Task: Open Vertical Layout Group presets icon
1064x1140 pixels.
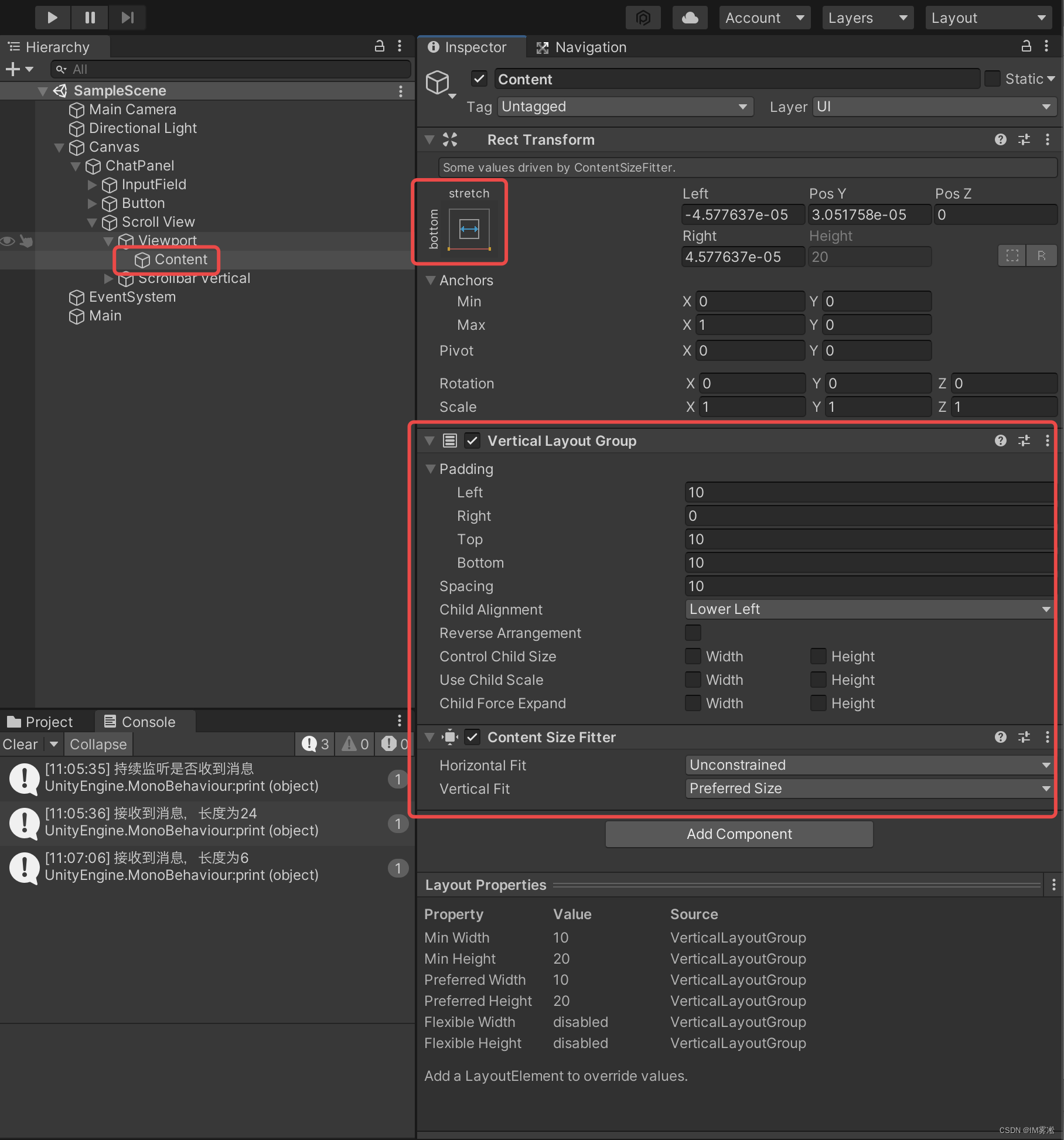Action: (x=1024, y=441)
